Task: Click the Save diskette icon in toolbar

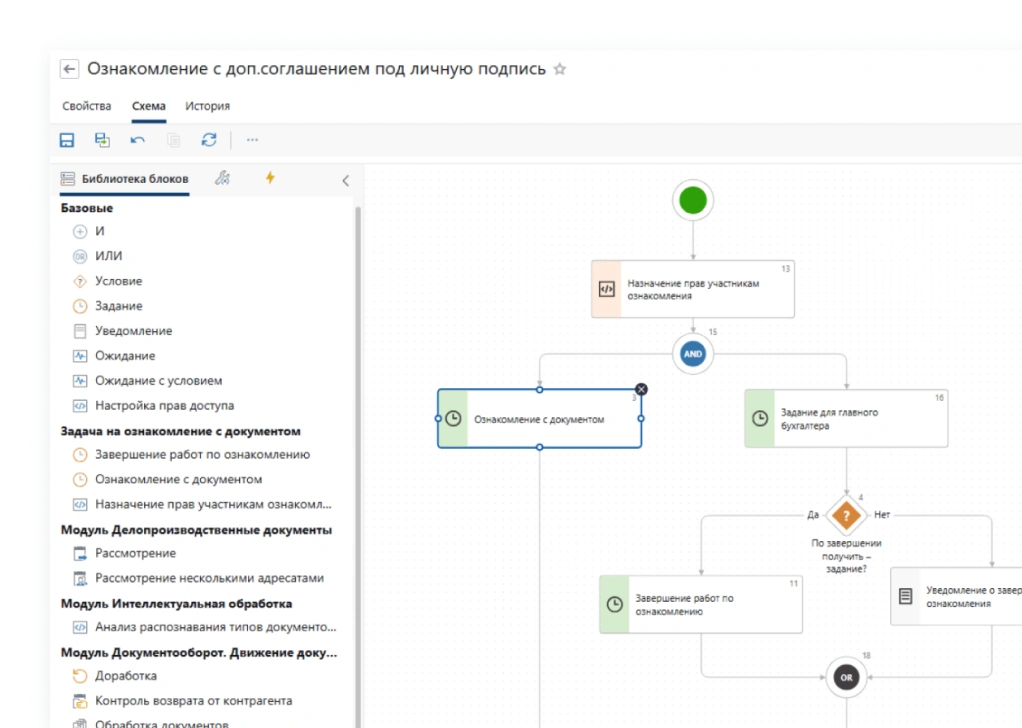Action: [68, 140]
